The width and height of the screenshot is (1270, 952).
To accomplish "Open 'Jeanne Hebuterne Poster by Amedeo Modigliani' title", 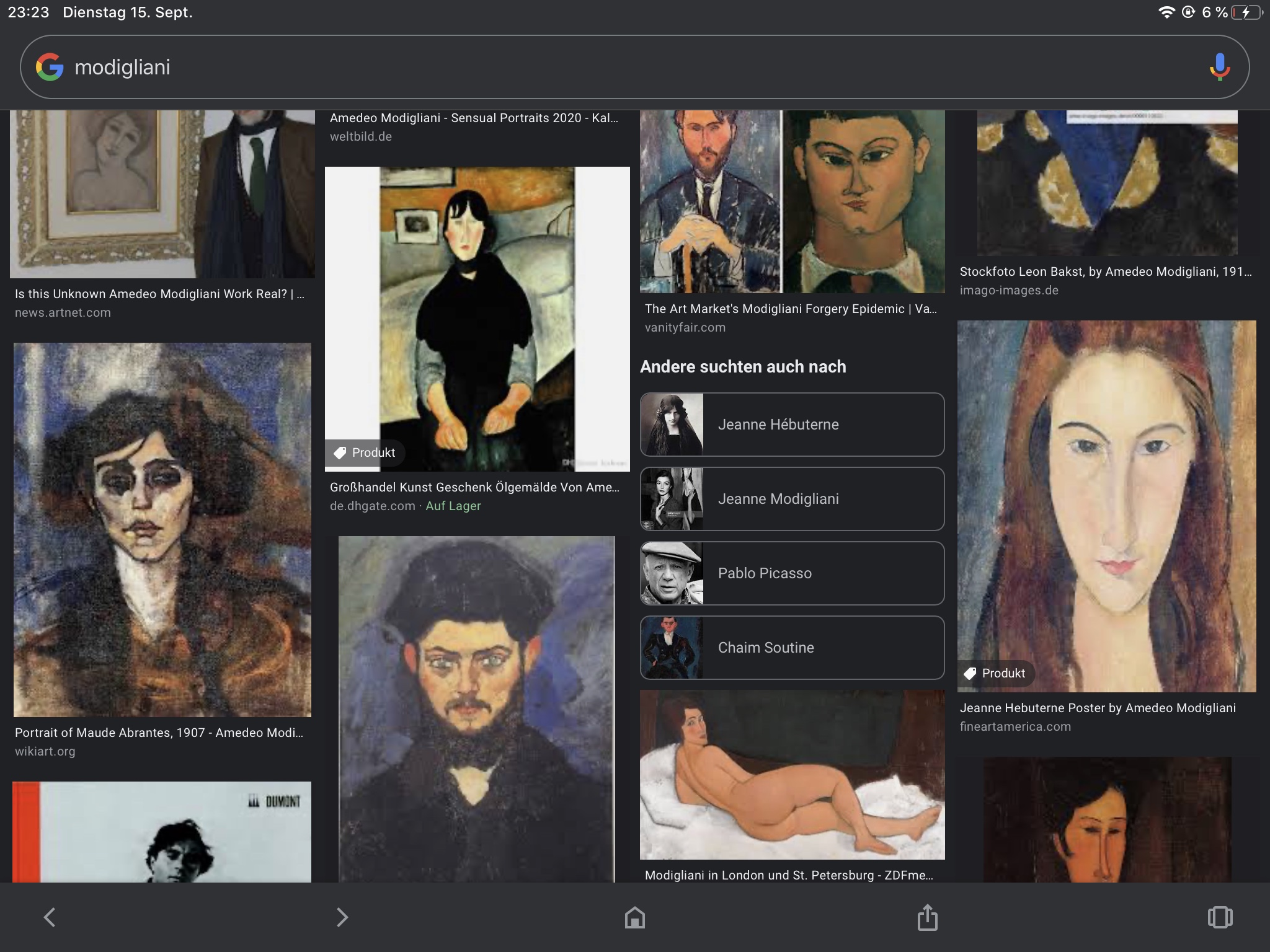I will click(x=1098, y=708).
